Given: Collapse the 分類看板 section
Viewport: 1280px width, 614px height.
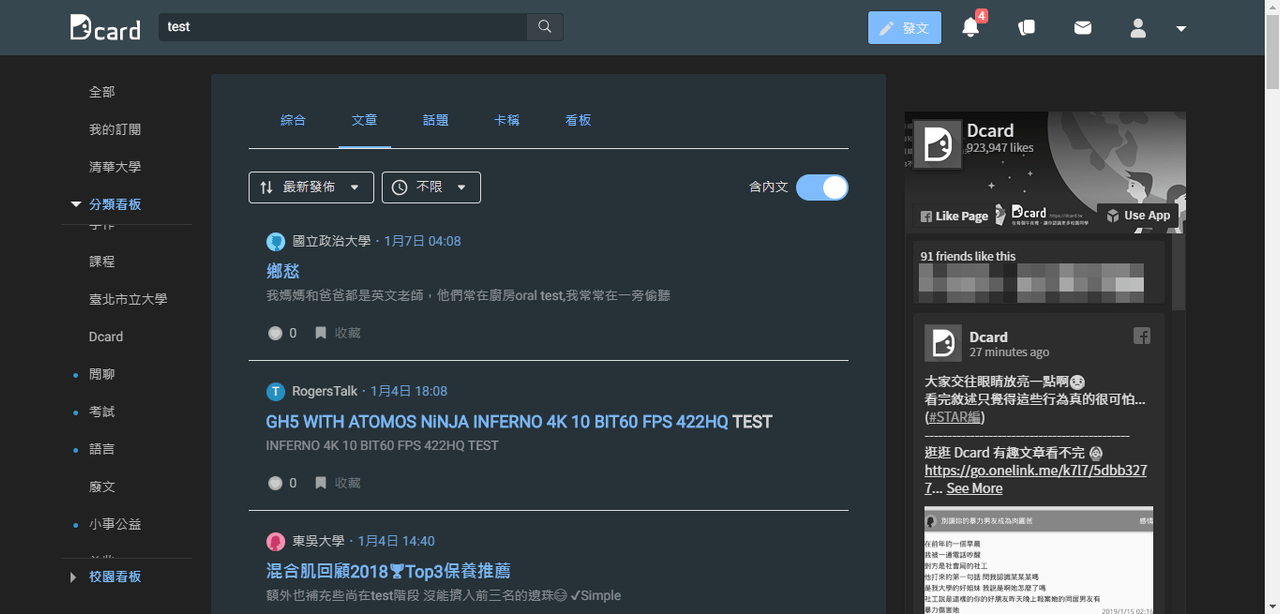Looking at the screenshot, I should point(105,204).
